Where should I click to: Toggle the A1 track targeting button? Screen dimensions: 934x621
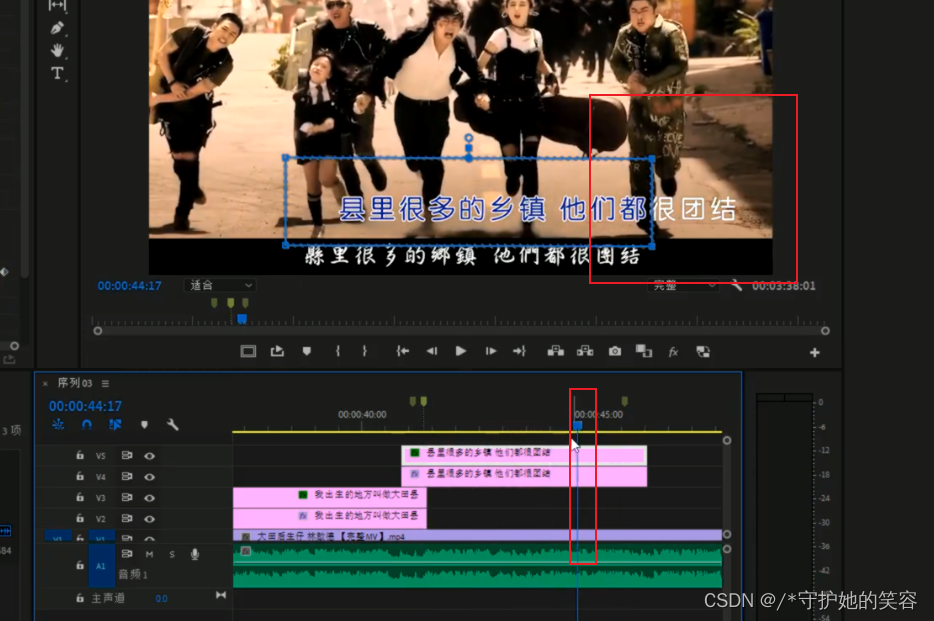(101, 566)
